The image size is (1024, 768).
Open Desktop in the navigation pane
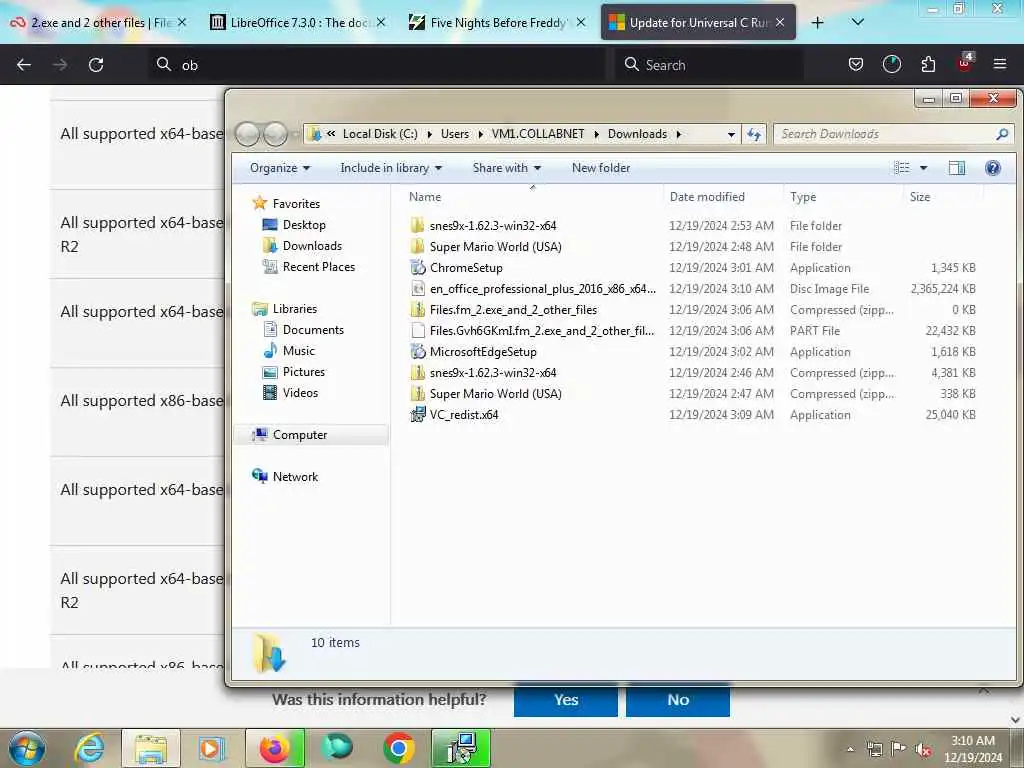pos(304,225)
